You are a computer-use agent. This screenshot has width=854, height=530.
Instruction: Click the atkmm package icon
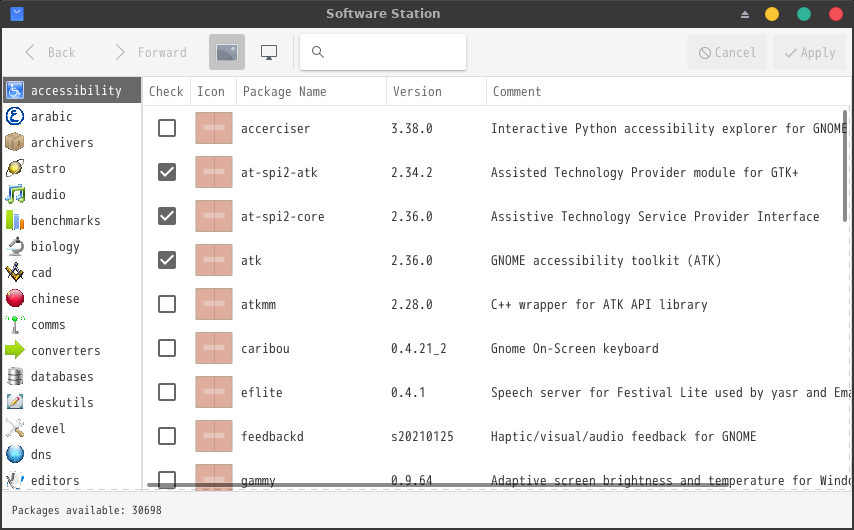[214, 304]
